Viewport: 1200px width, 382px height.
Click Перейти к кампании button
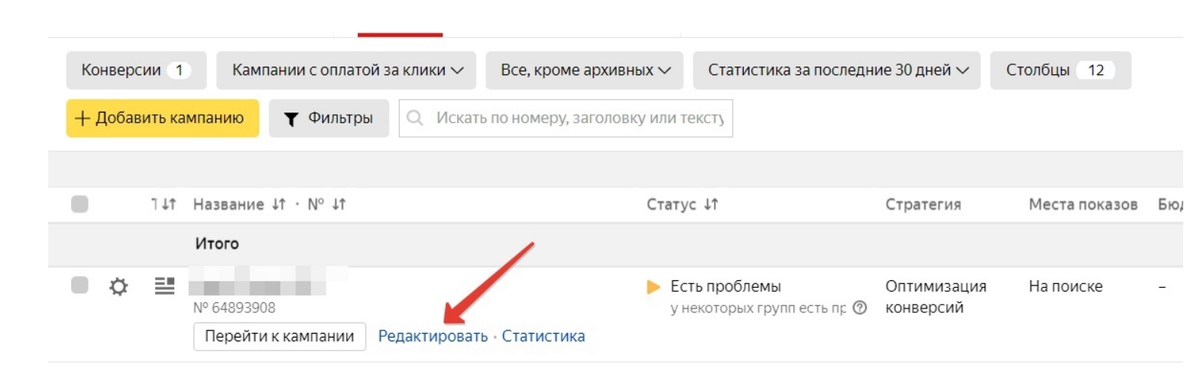[x=280, y=336]
